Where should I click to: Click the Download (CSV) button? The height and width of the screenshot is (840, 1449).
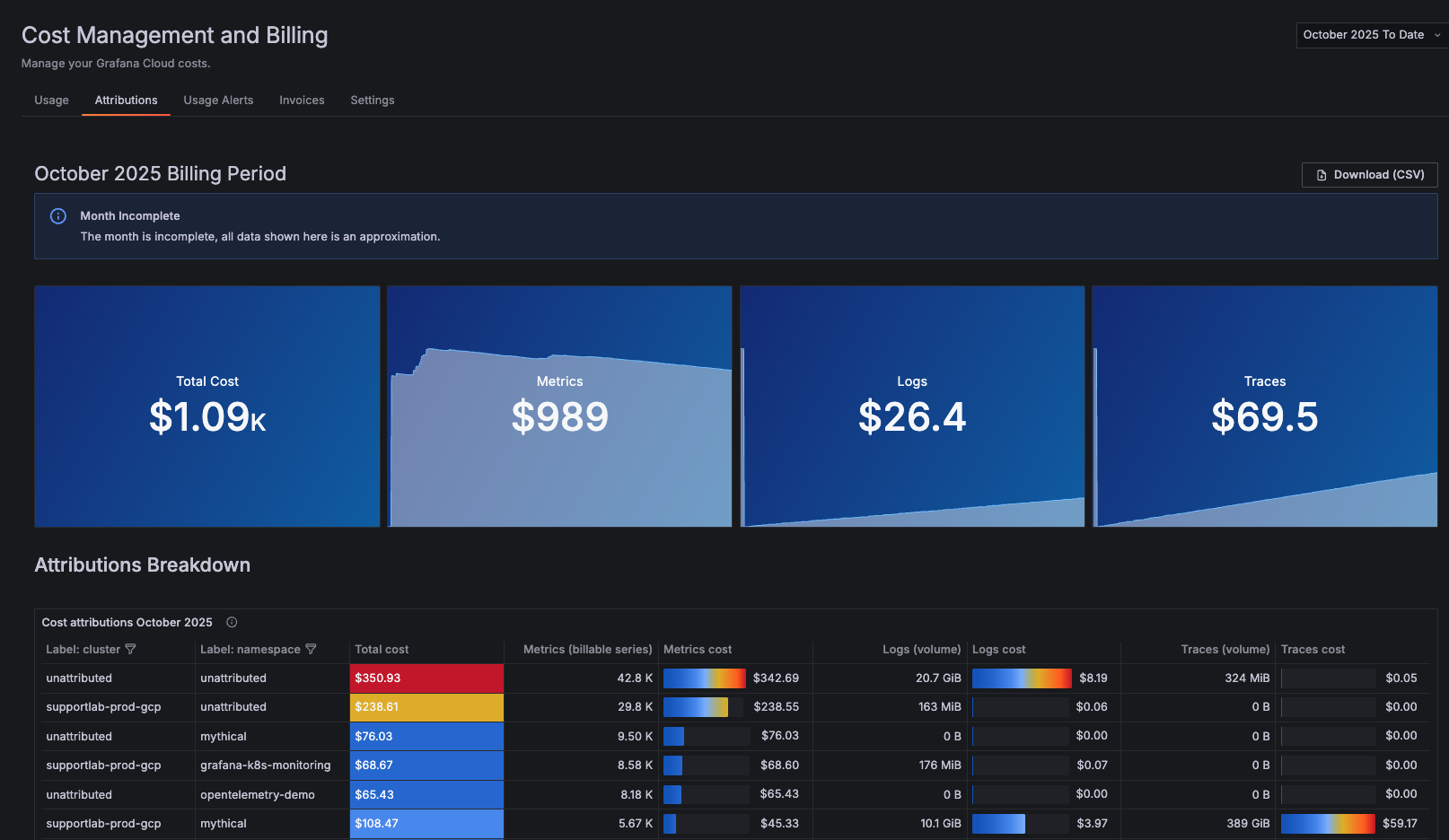click(x=1369, y=174)
